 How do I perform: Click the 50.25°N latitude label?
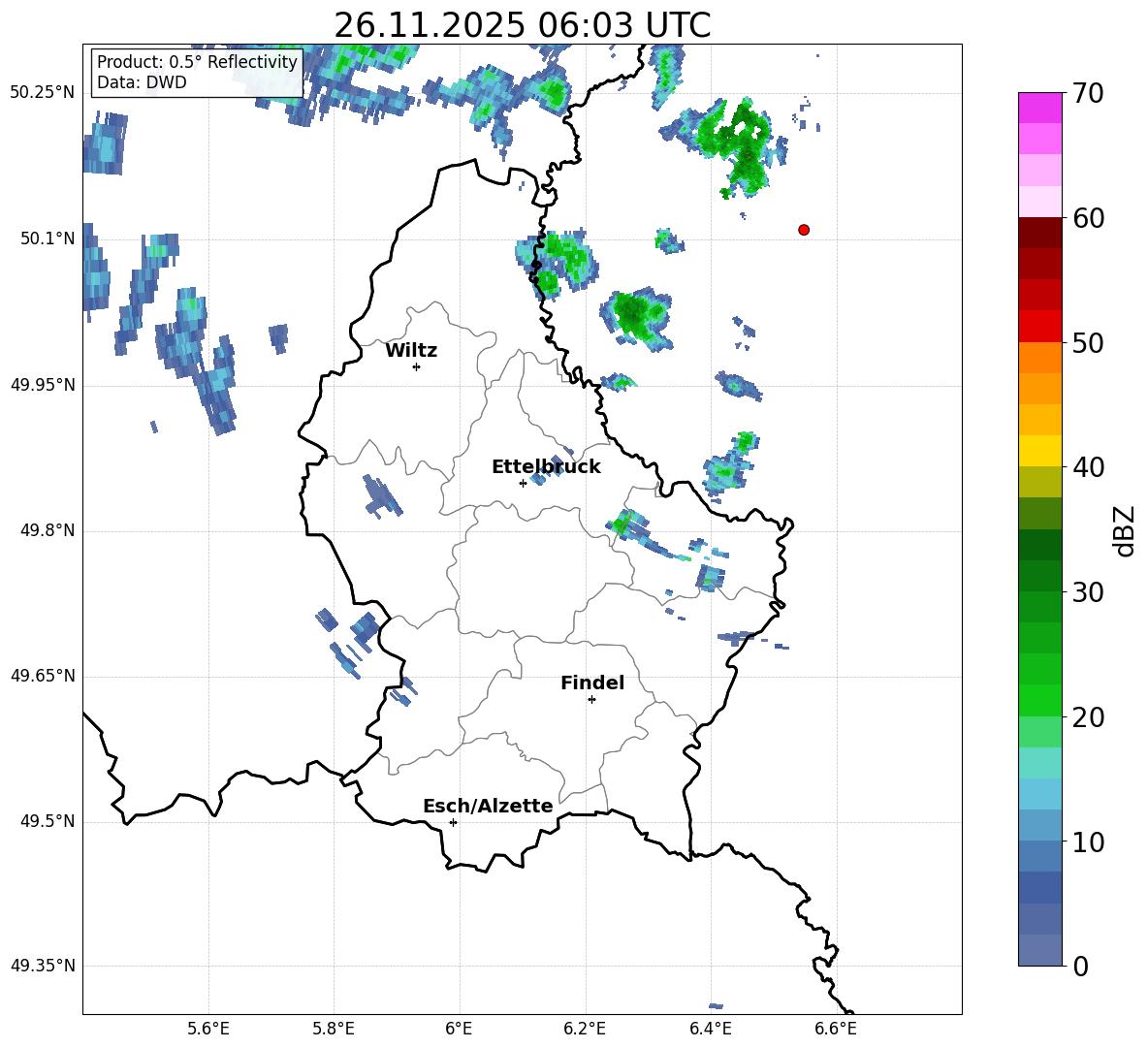tap(43, 93)
